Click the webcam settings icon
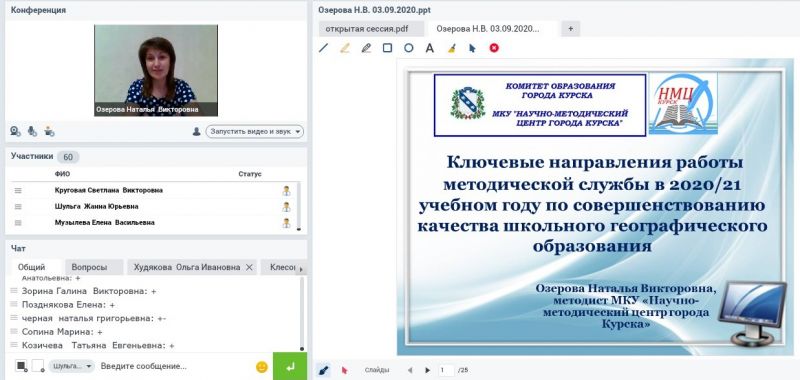Screen dimensions: 800x380 click(x=15, y=131)
